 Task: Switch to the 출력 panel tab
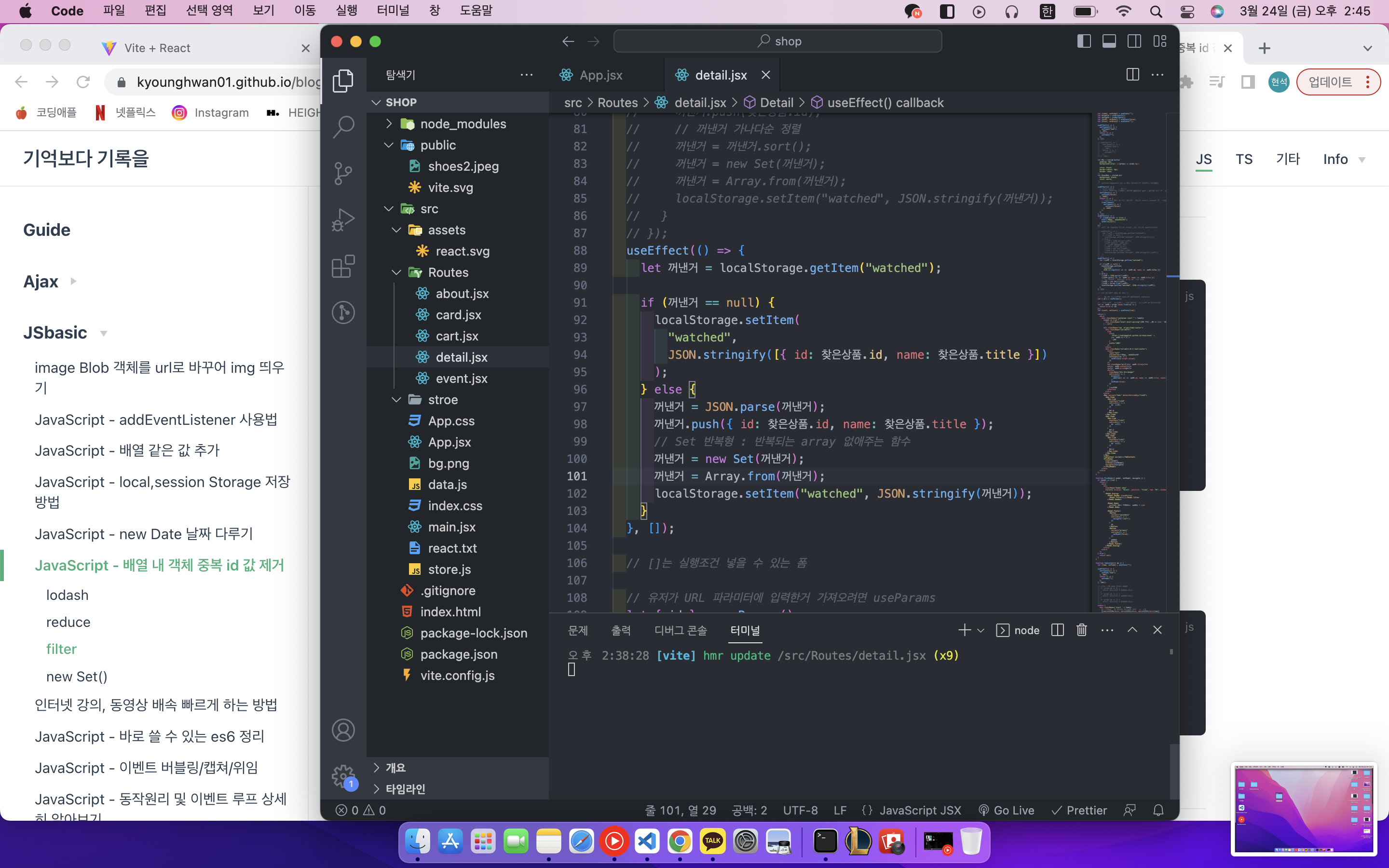(x=621, y=630)
